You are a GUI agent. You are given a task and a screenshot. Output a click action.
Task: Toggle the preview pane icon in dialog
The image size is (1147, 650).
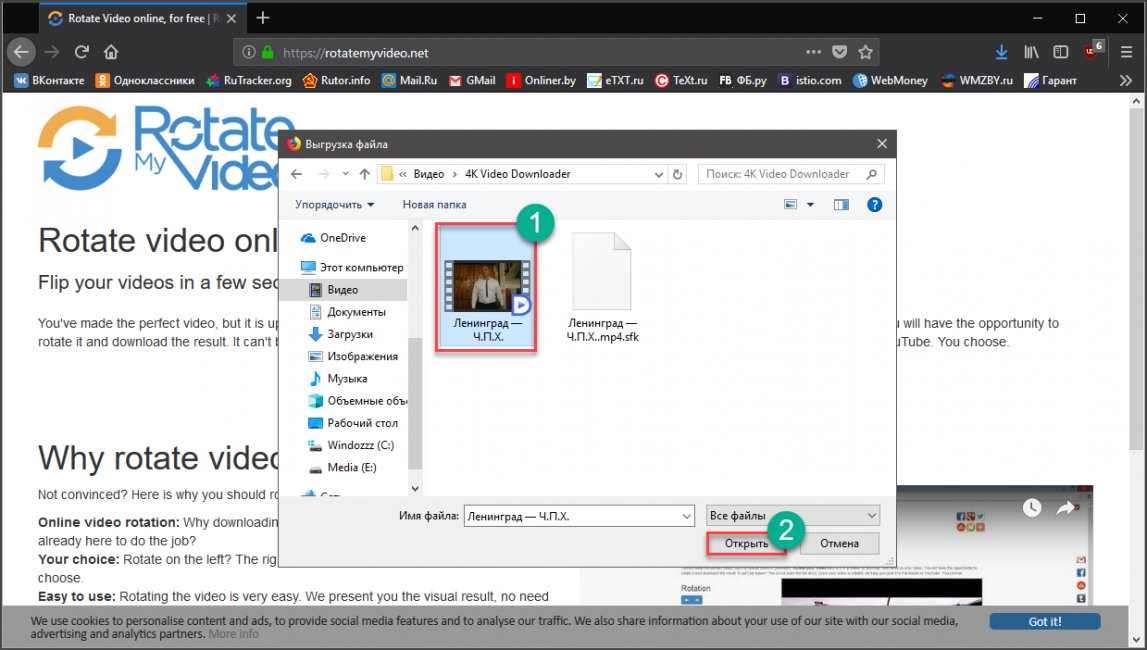(x=841, y=205)
